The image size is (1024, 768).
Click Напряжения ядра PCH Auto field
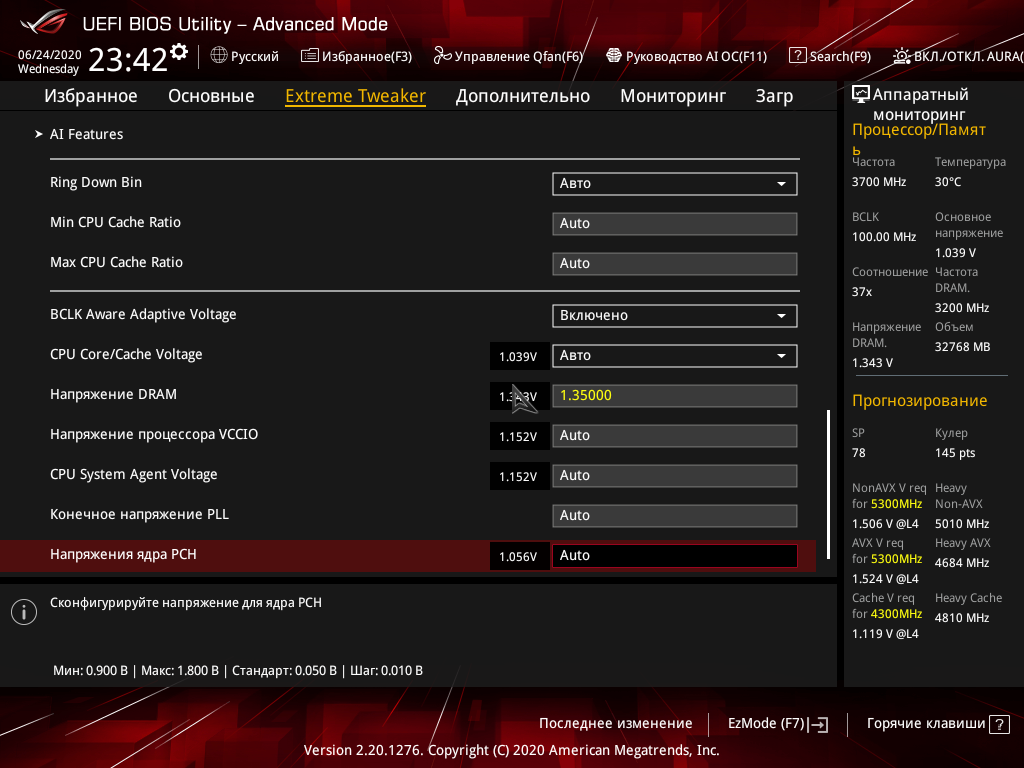(675, 556)
